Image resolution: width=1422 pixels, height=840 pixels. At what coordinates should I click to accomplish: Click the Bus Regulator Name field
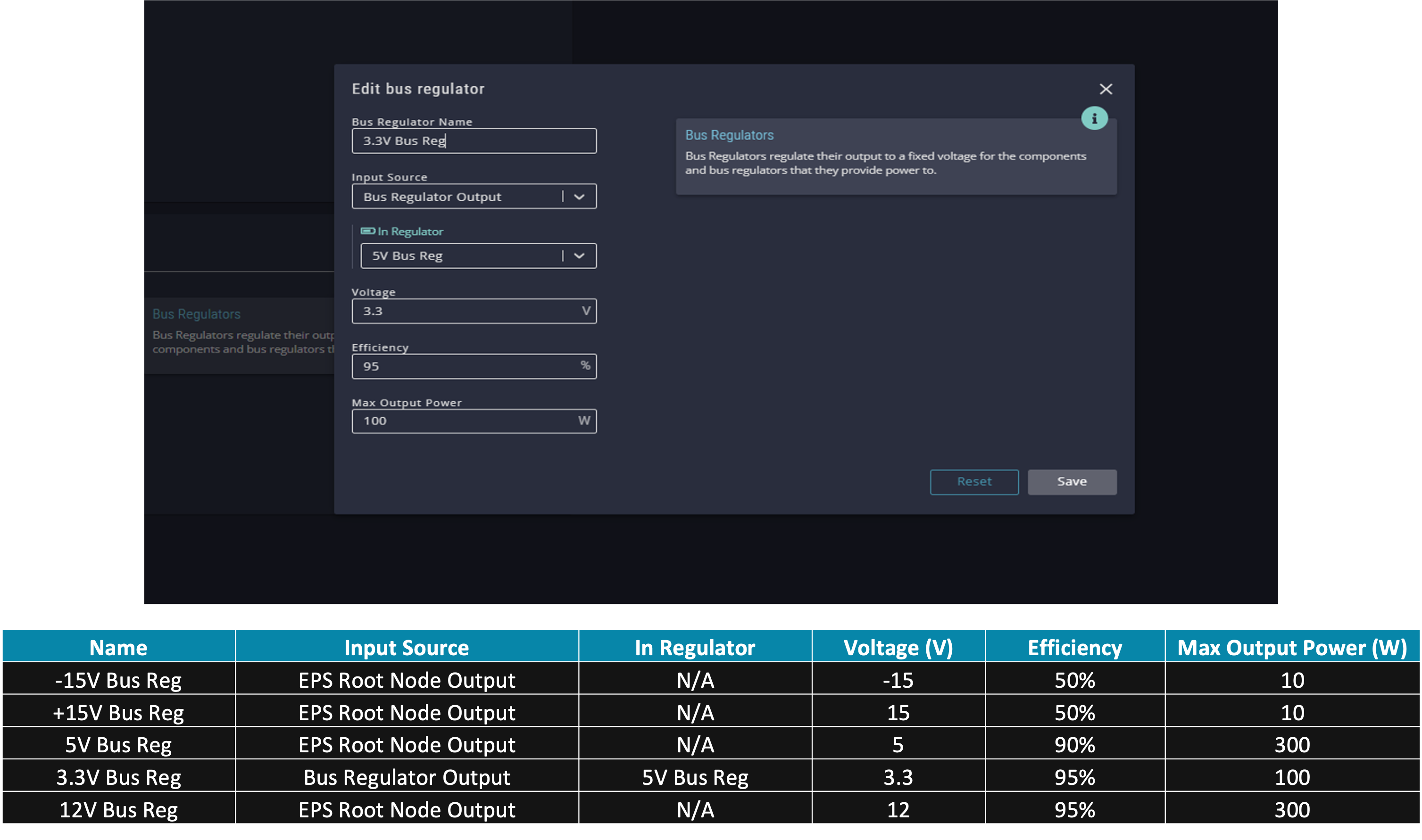(474, 140)
